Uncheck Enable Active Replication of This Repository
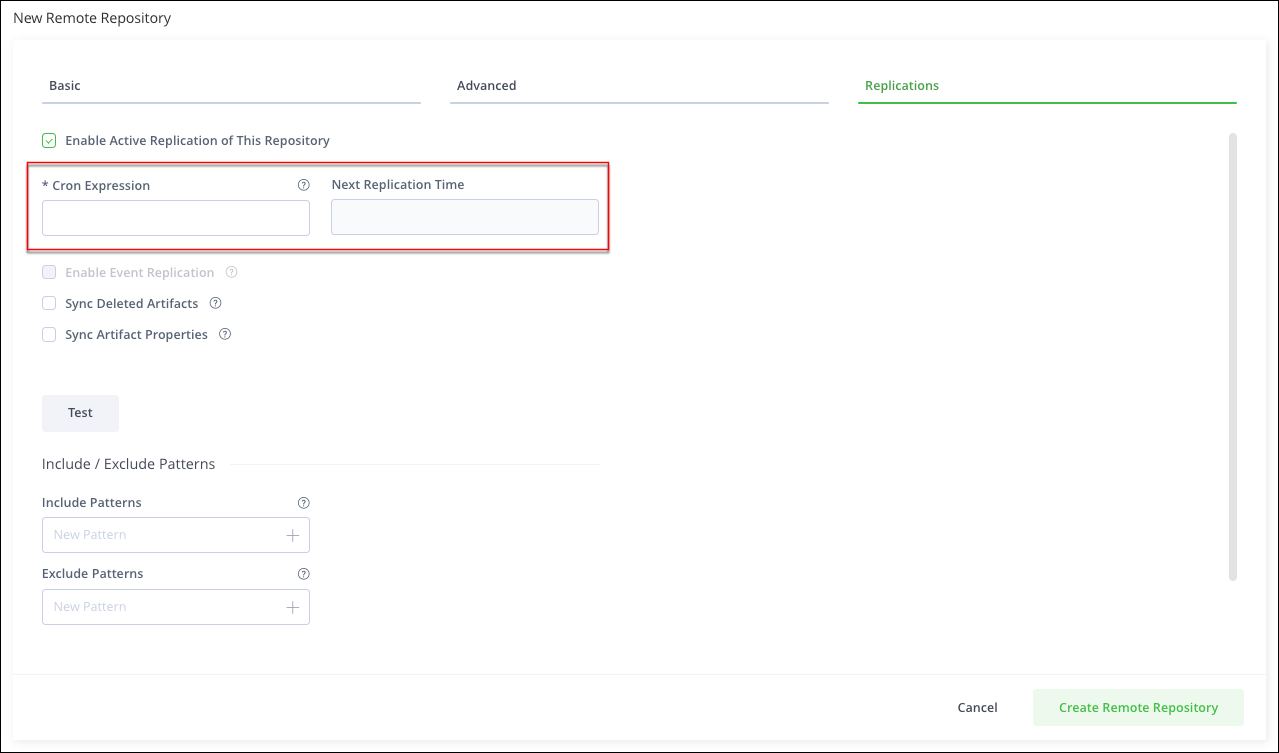Screen dimensions: 1279x753 pos(49,141)
